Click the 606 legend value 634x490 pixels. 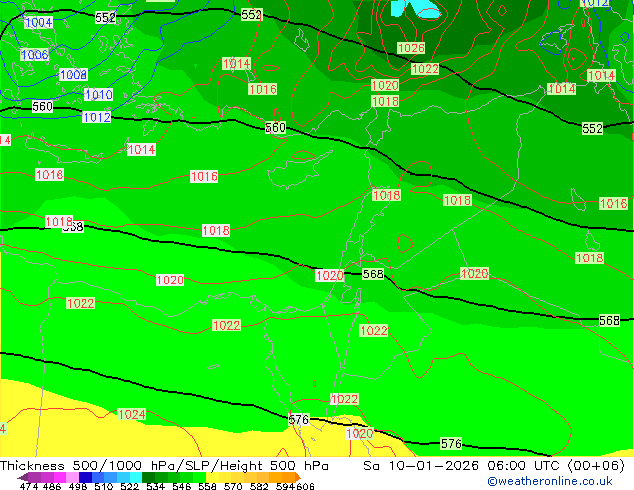(304, 486)
